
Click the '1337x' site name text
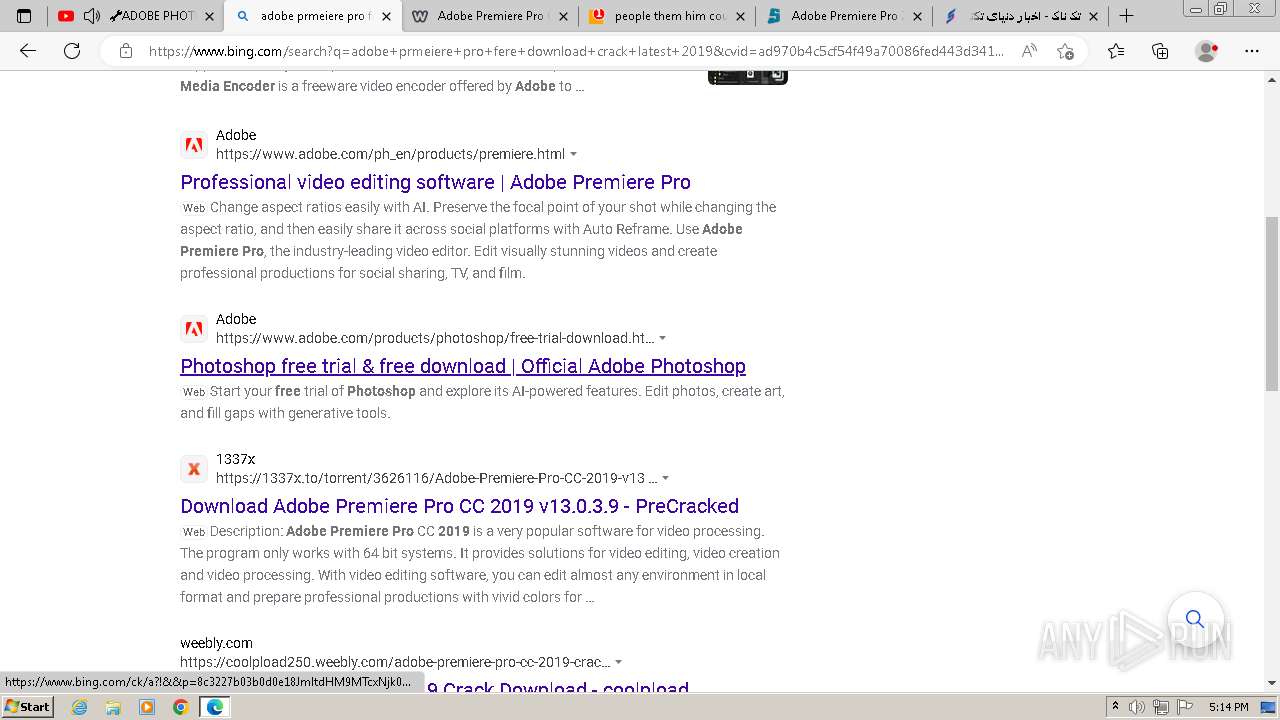[236, 459]
